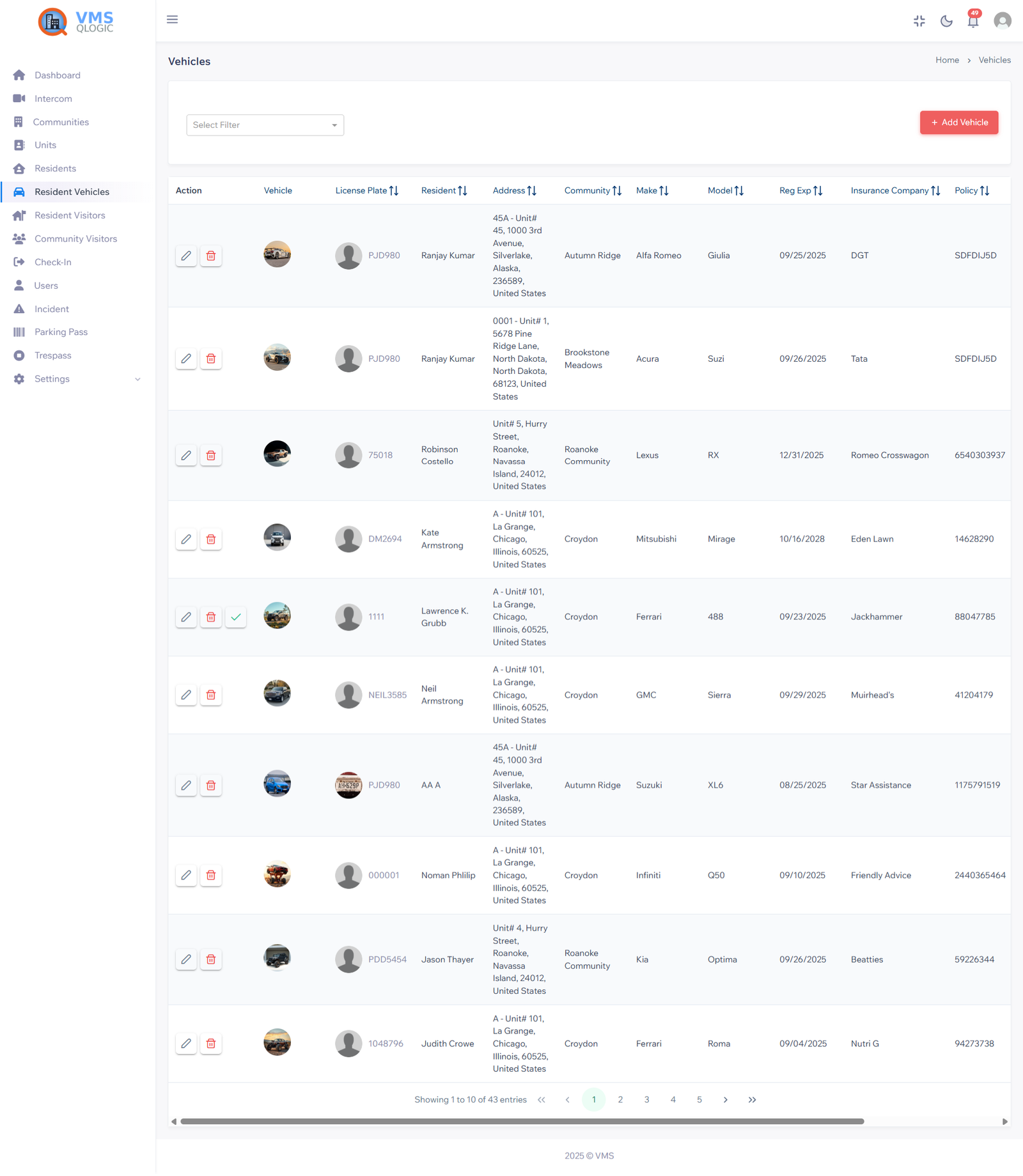Select the Intercom sidebar icon
The image size is (1023, 1176).
point(19,98)
